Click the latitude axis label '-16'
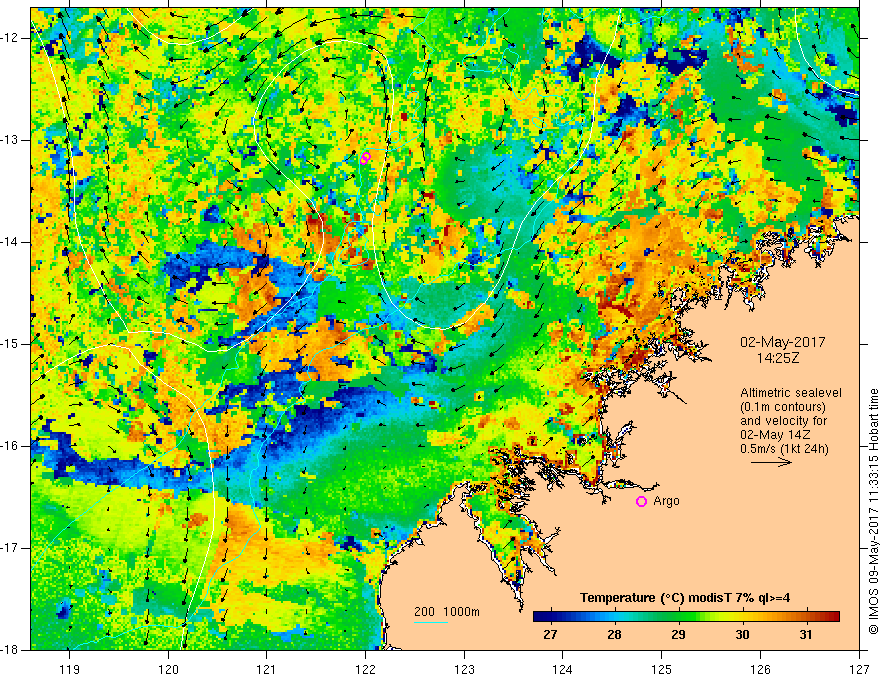Screen dimensions: 880x680 (11, 446)
